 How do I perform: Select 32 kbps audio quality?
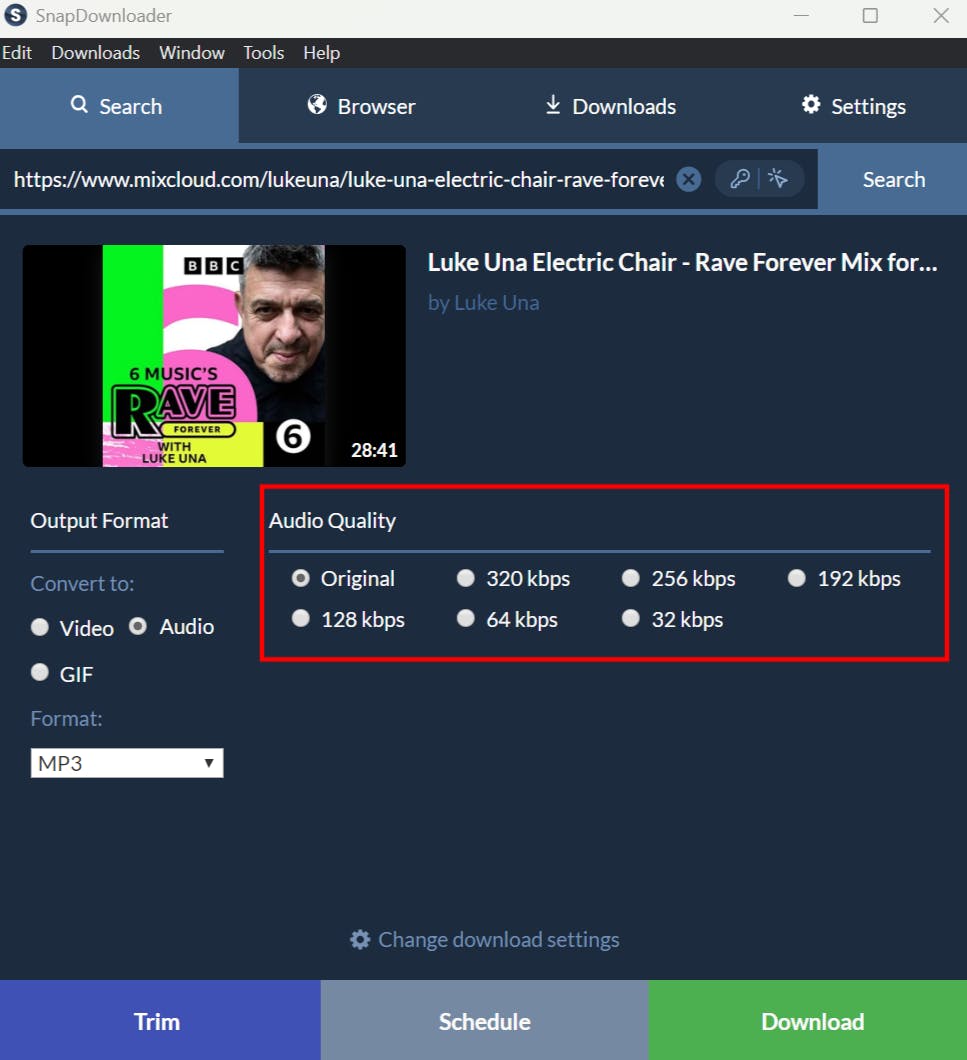(x=630, y=619)
